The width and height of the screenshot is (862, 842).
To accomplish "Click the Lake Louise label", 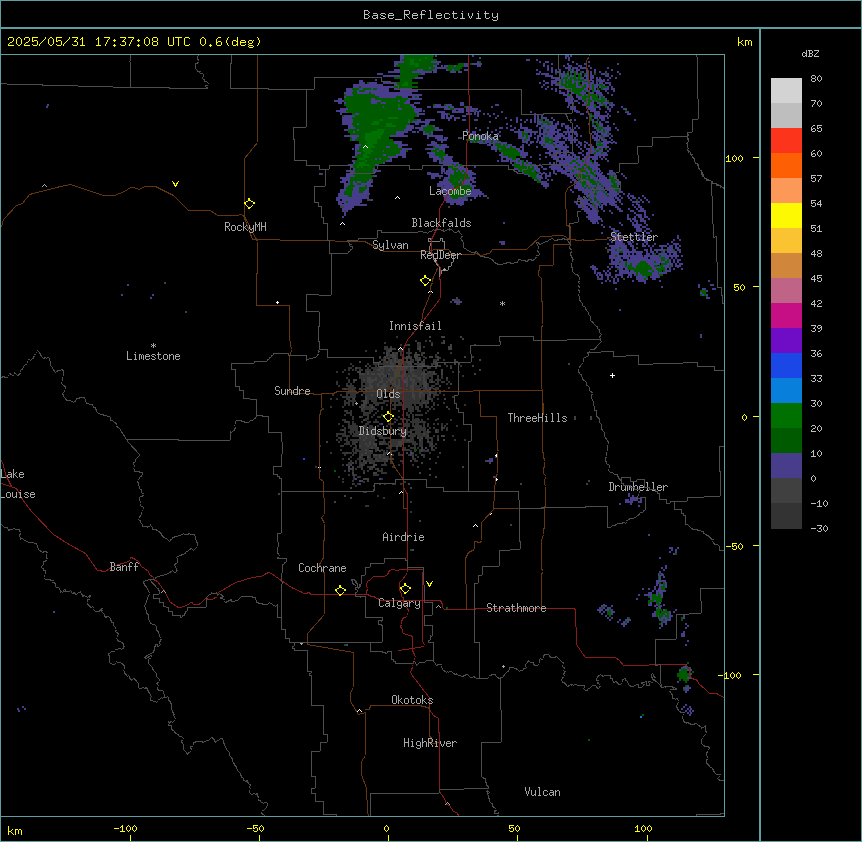I will pos(16,484).
